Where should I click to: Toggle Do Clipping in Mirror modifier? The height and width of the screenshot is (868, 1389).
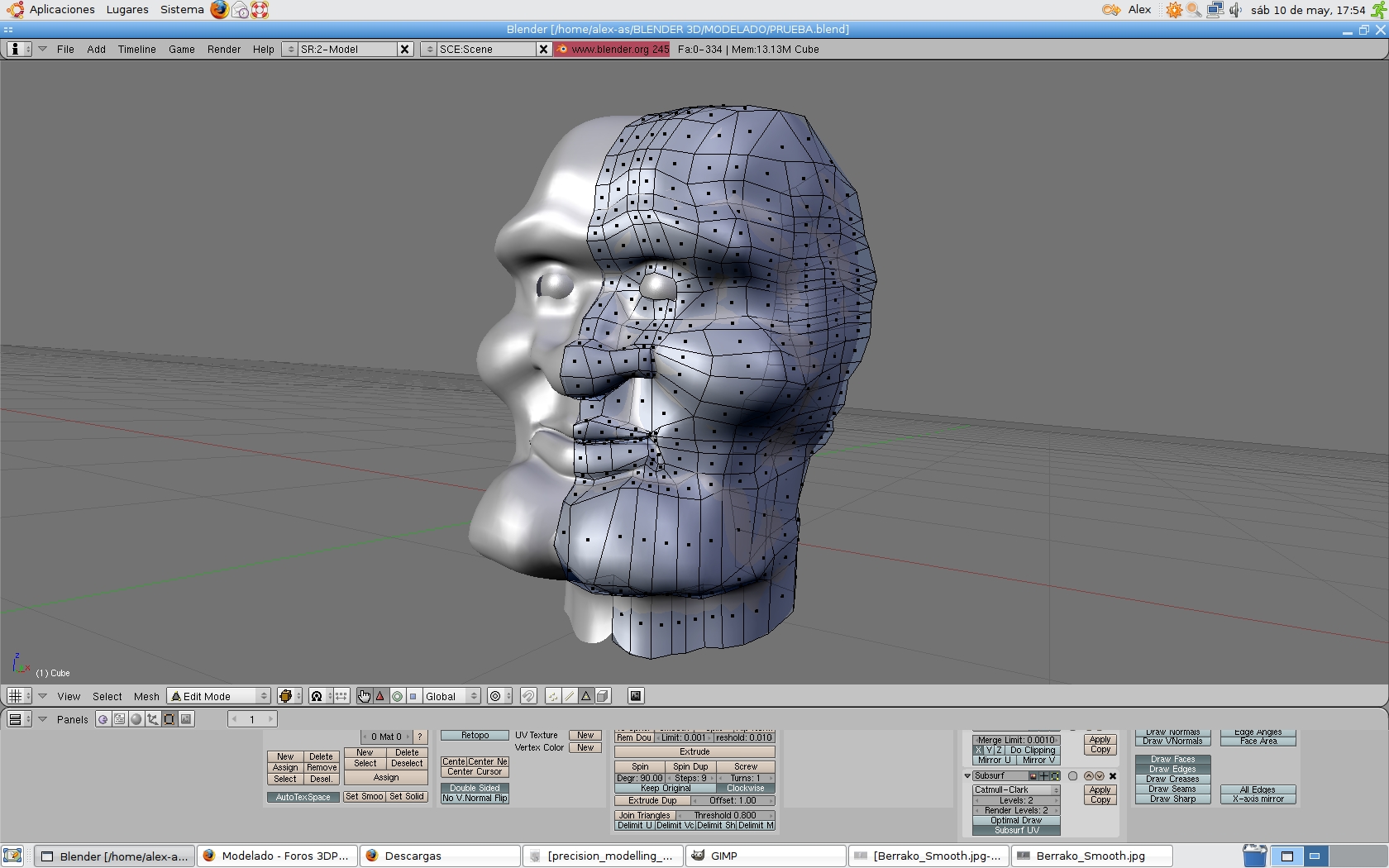pyautogui.click(x=1033, y=751)
